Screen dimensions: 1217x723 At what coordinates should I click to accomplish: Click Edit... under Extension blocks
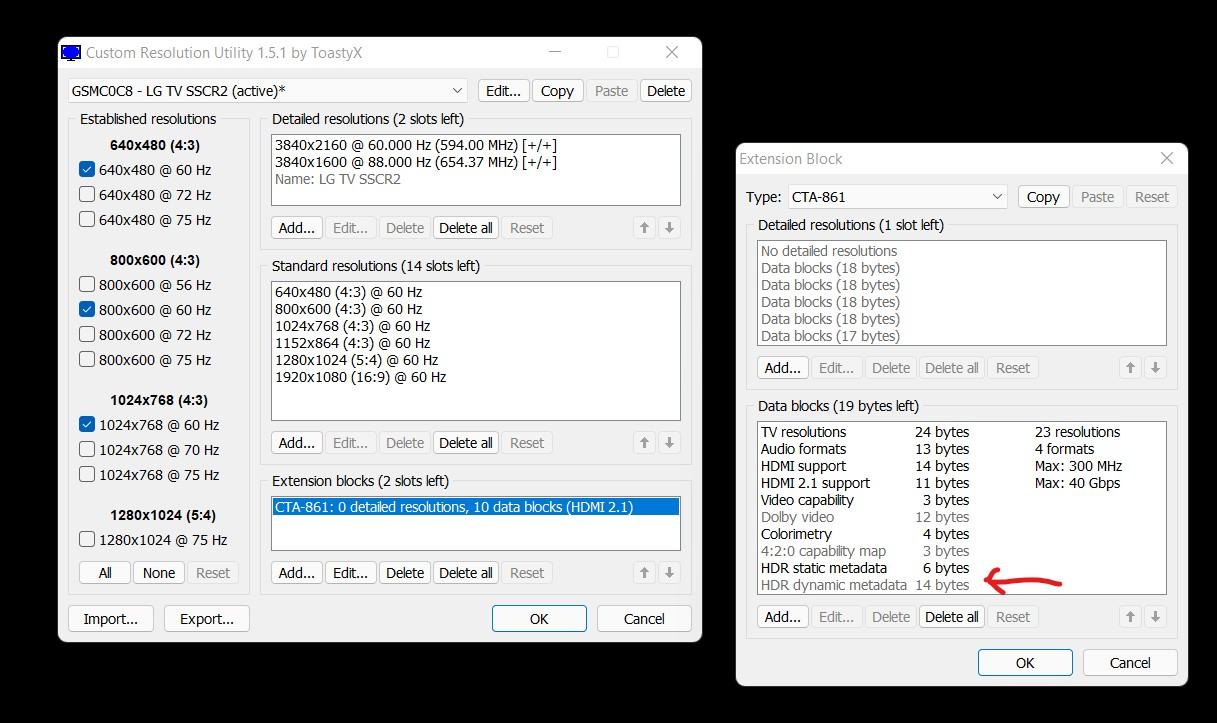click(x=350, y=573)
